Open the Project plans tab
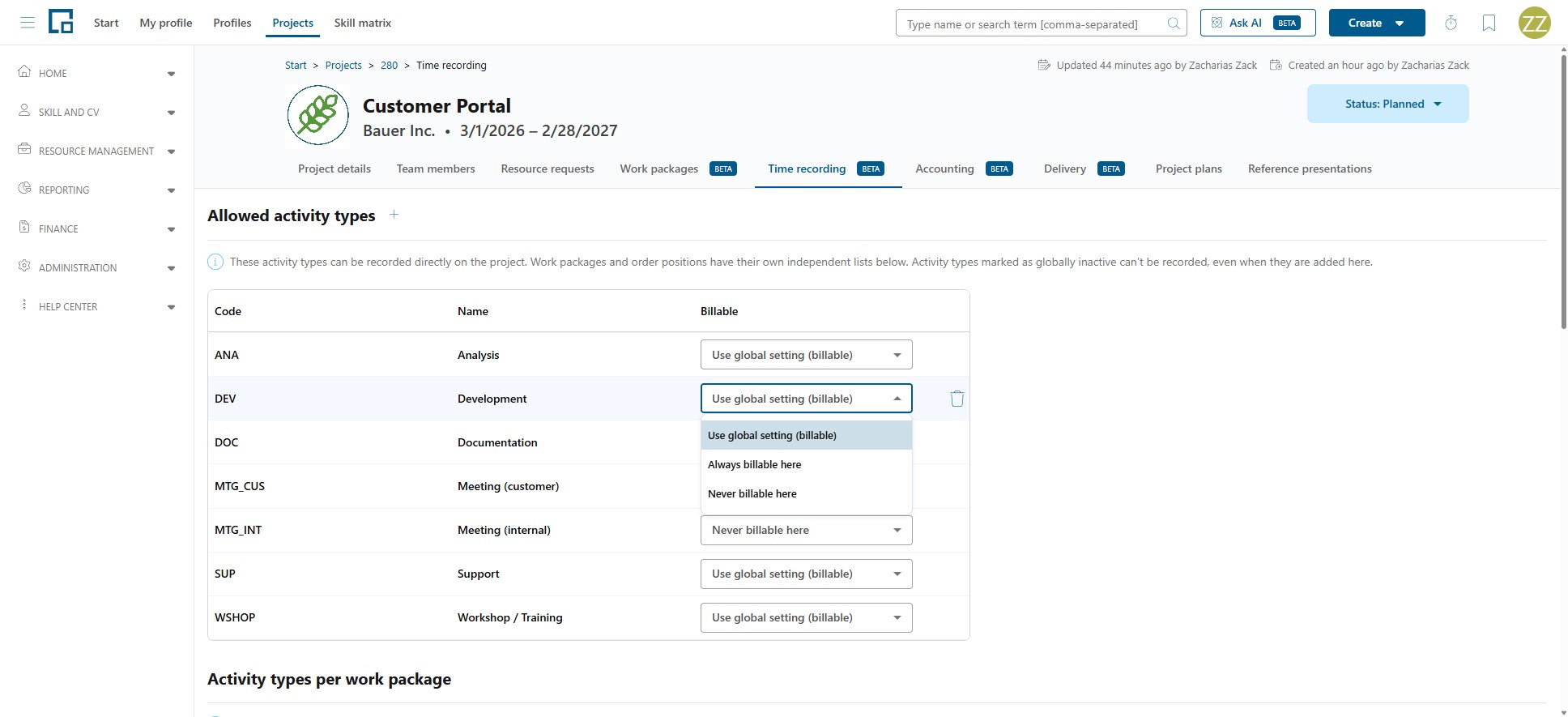 point(1188,169)
